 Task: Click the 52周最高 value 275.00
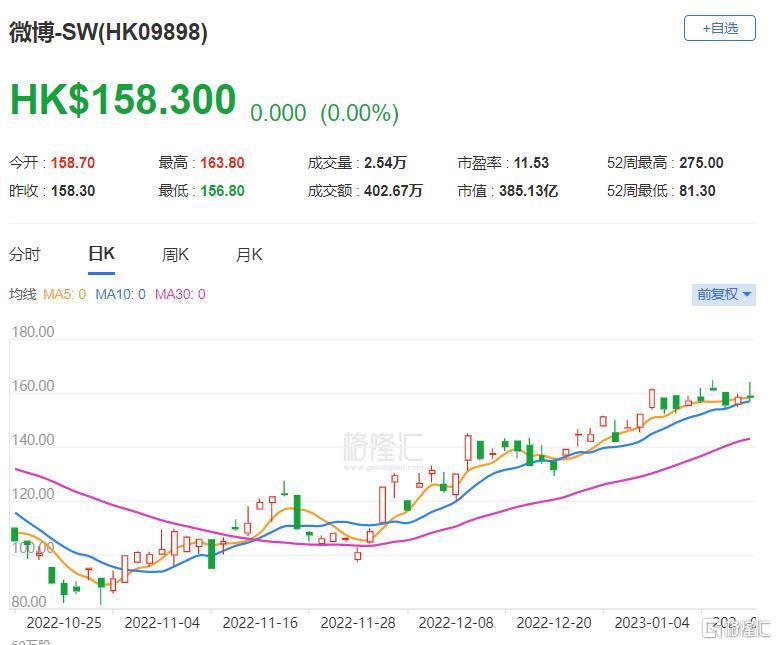tap(701, 162)
